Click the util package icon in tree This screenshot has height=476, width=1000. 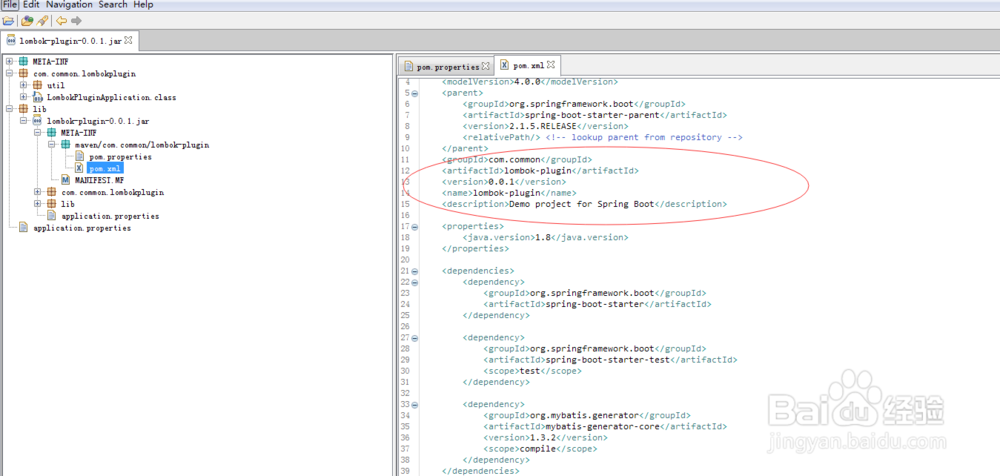pos(38,85)
